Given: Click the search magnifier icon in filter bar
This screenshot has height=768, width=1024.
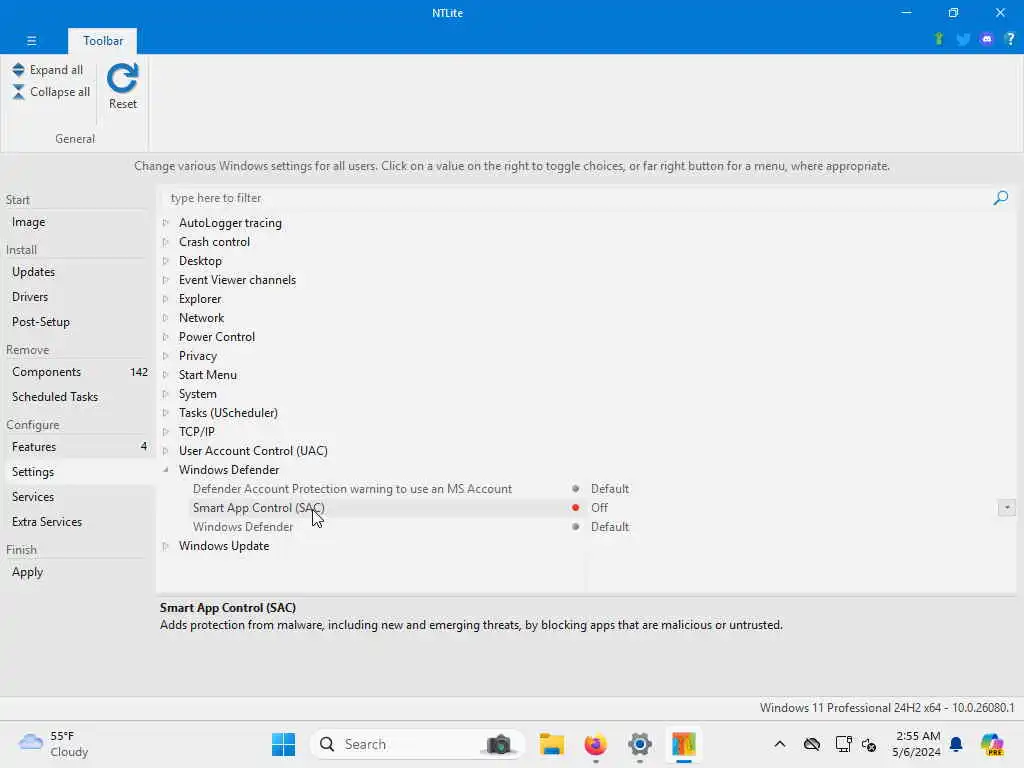Looking at the screenshot, I should pyautogui.click(x=1000, y=198).
